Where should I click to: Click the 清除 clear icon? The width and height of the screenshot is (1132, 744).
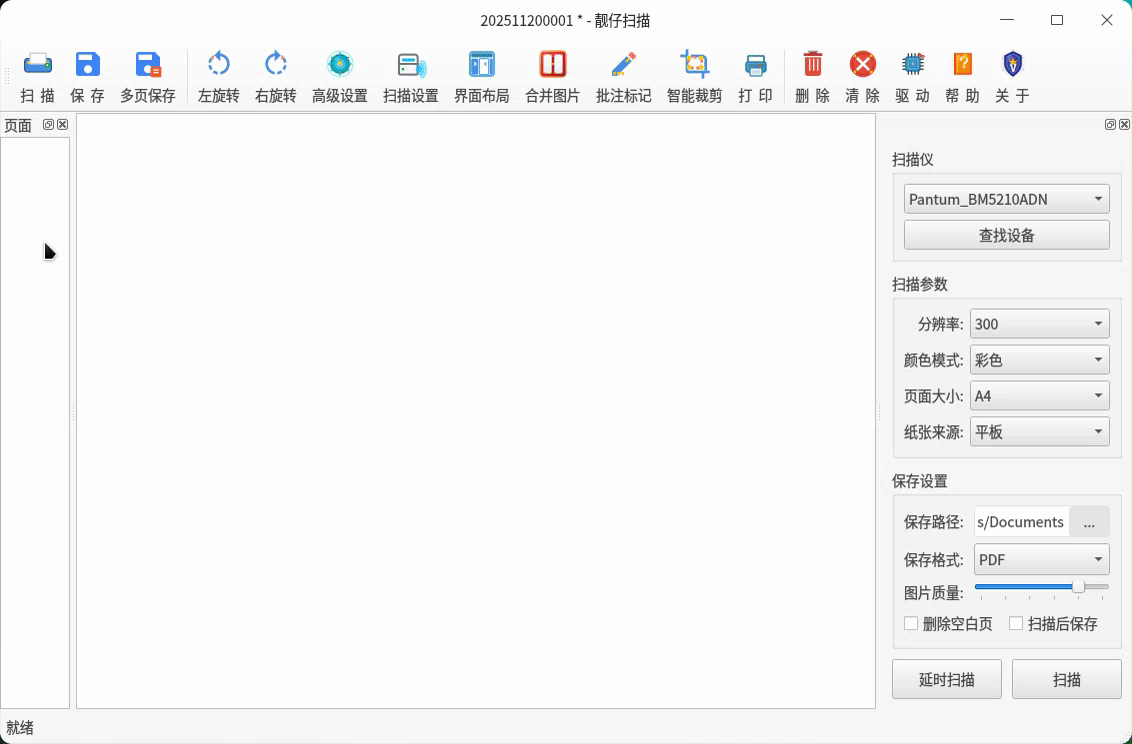863,76
